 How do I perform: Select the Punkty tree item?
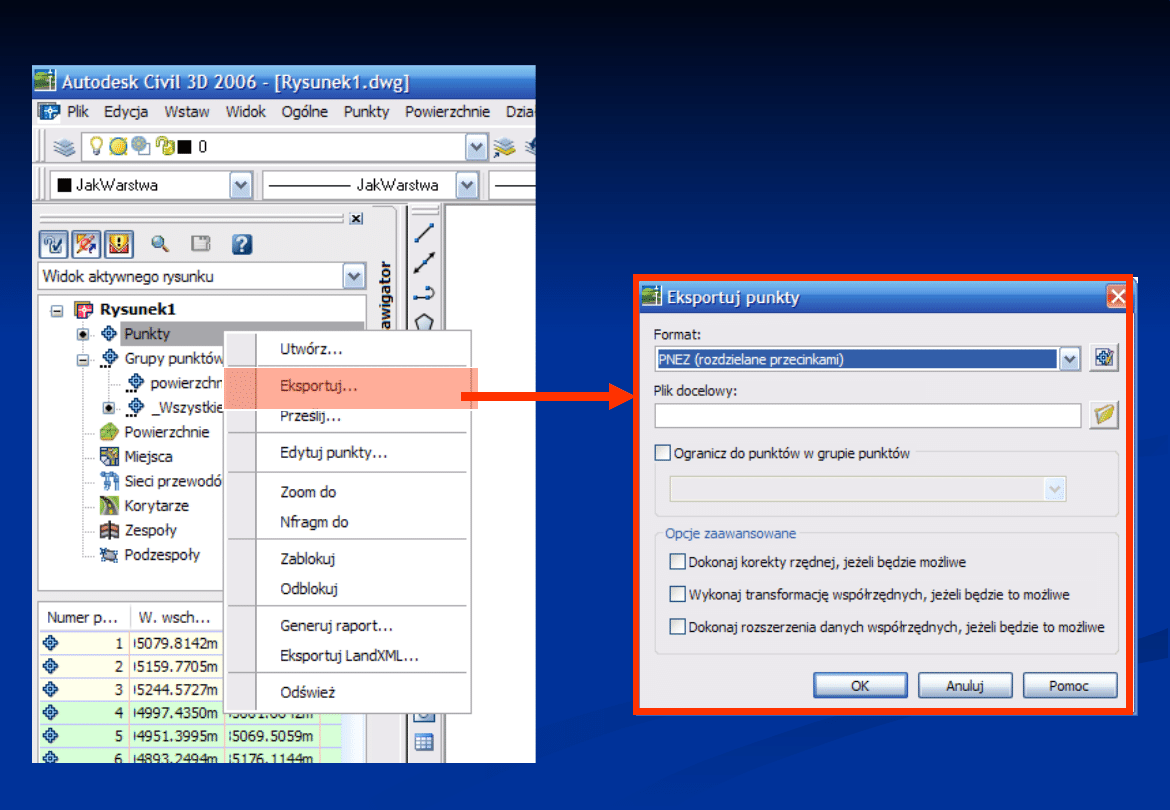tap(147, 333)
